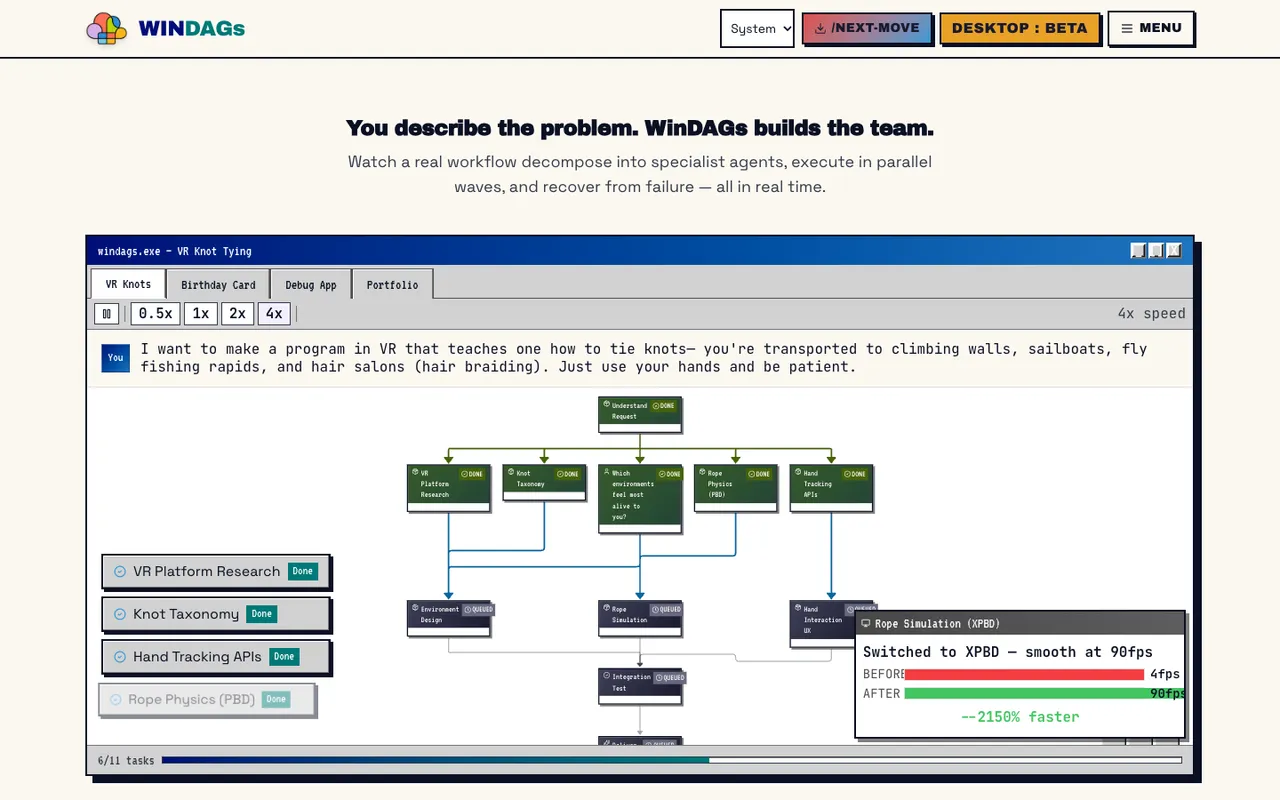Click agent icon on Hand Interaction UX node
This screenshot has height=800, width=1280.
[798, 608]
